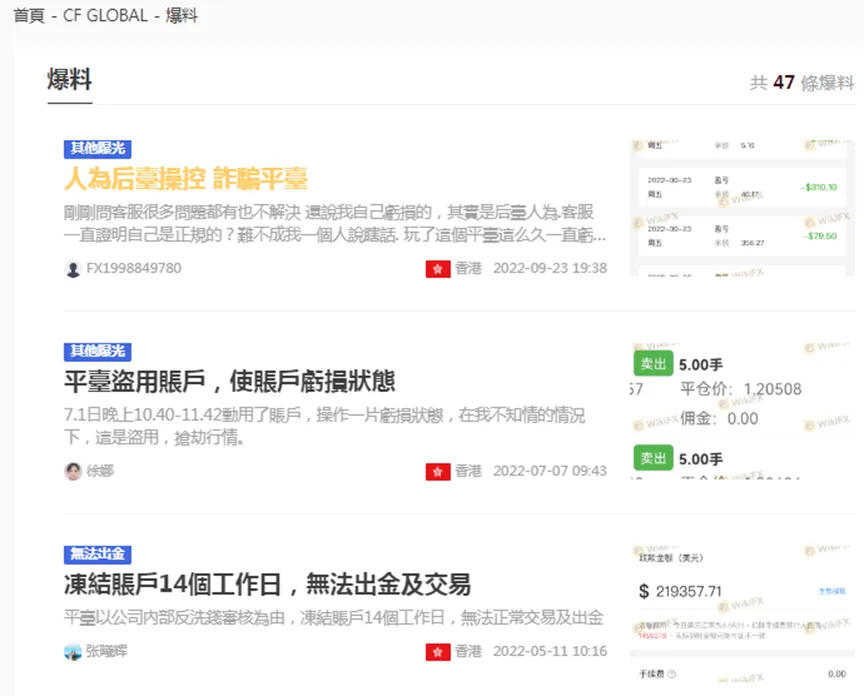Open CF GLOBAL breadcrumb link
Screen dimensions: 864x696
point(105,15)
